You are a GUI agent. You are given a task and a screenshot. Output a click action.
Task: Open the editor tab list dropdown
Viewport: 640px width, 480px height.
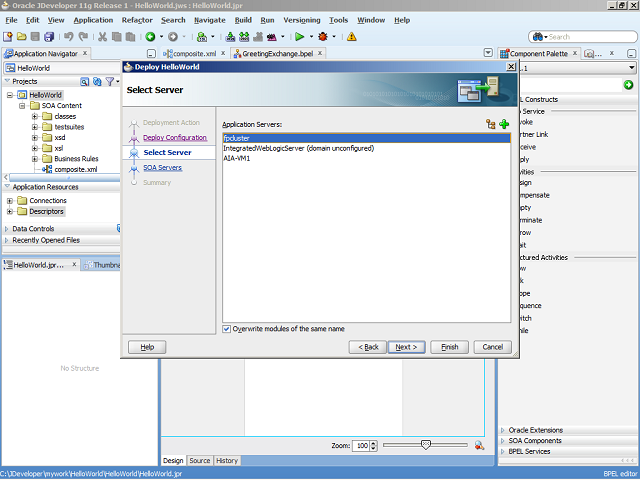[x=488, y=53]
